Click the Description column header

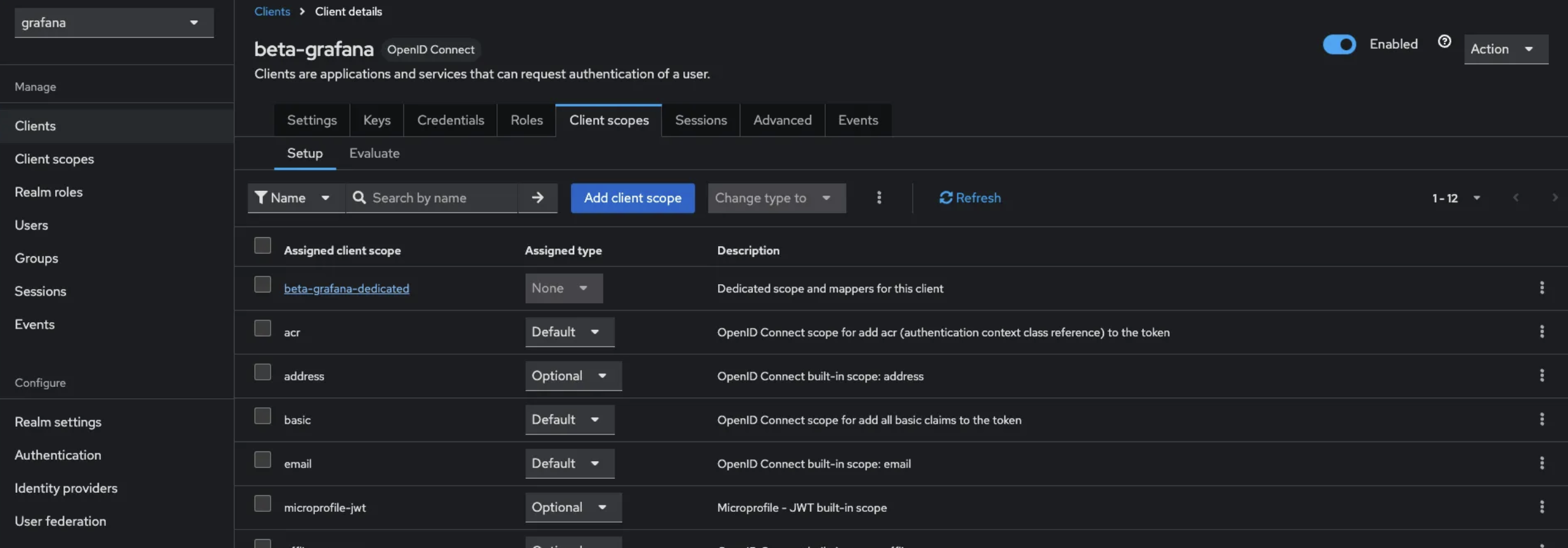tap(748, 251)
